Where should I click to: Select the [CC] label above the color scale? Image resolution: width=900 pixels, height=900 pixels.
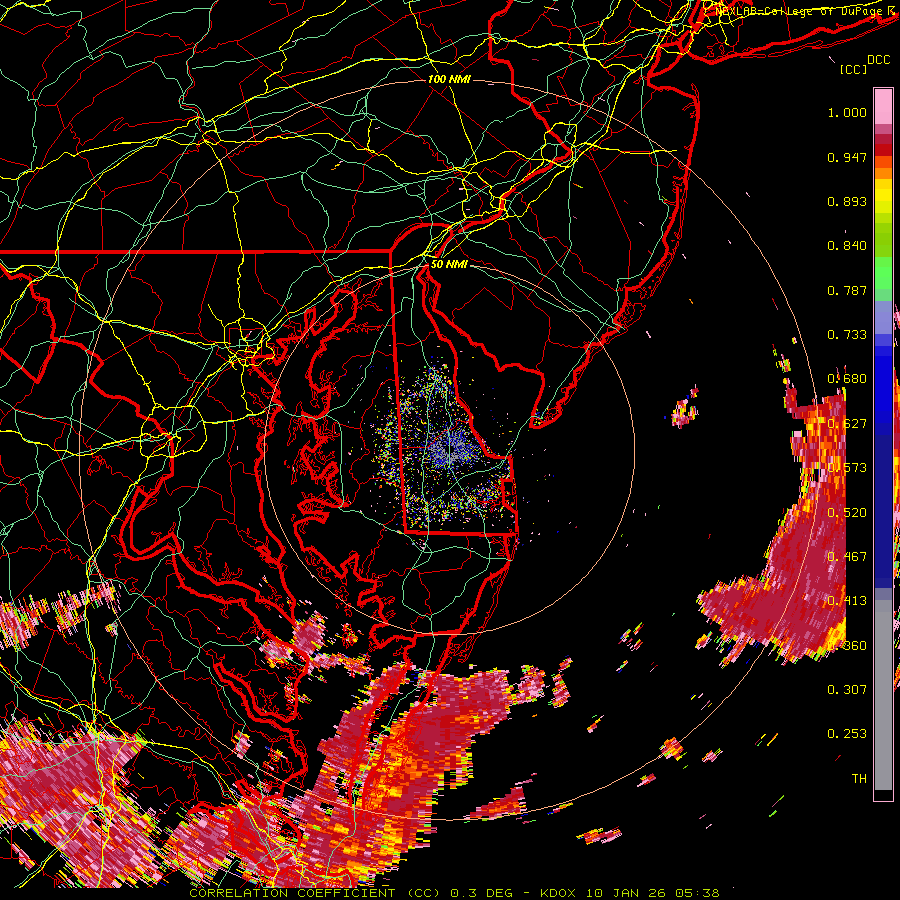(x=854, y=69)
